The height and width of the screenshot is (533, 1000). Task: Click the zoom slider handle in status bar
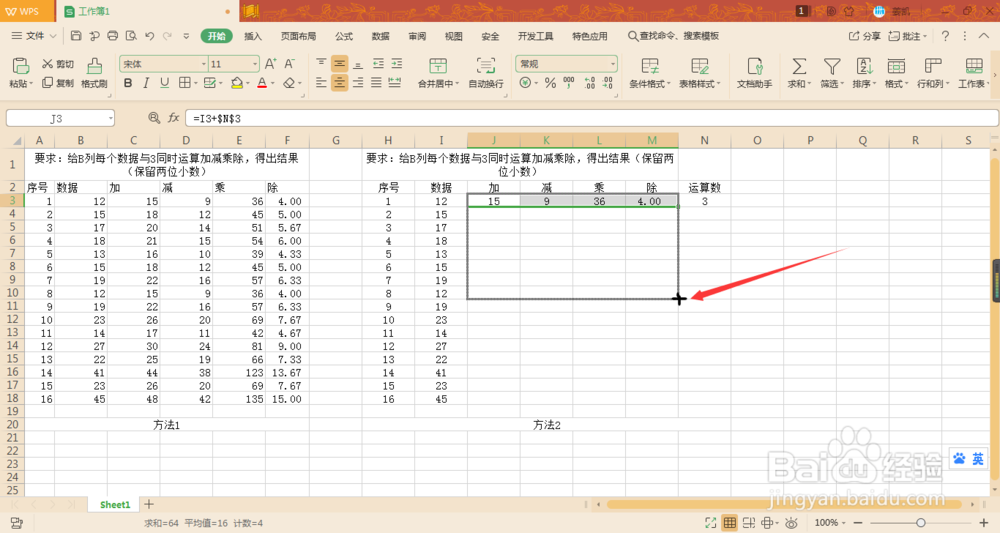920,523
